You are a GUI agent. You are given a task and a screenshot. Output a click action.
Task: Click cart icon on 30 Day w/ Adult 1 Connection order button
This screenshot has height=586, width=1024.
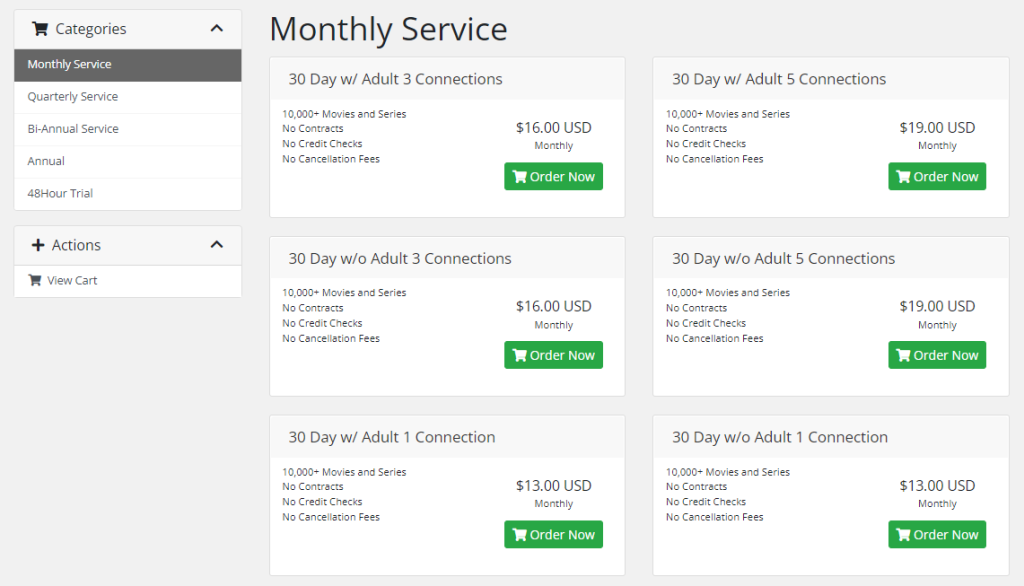[x=519, y=535]
